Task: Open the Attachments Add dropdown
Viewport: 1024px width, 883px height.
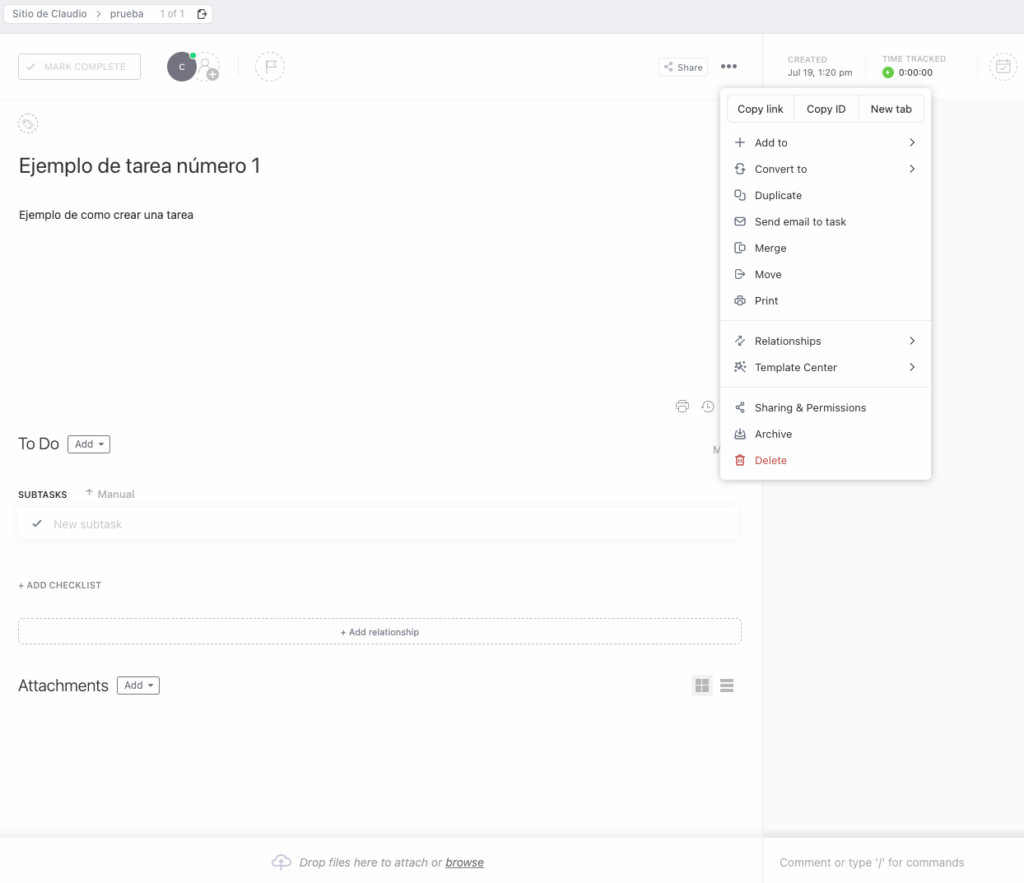Action: click(138, 685)
